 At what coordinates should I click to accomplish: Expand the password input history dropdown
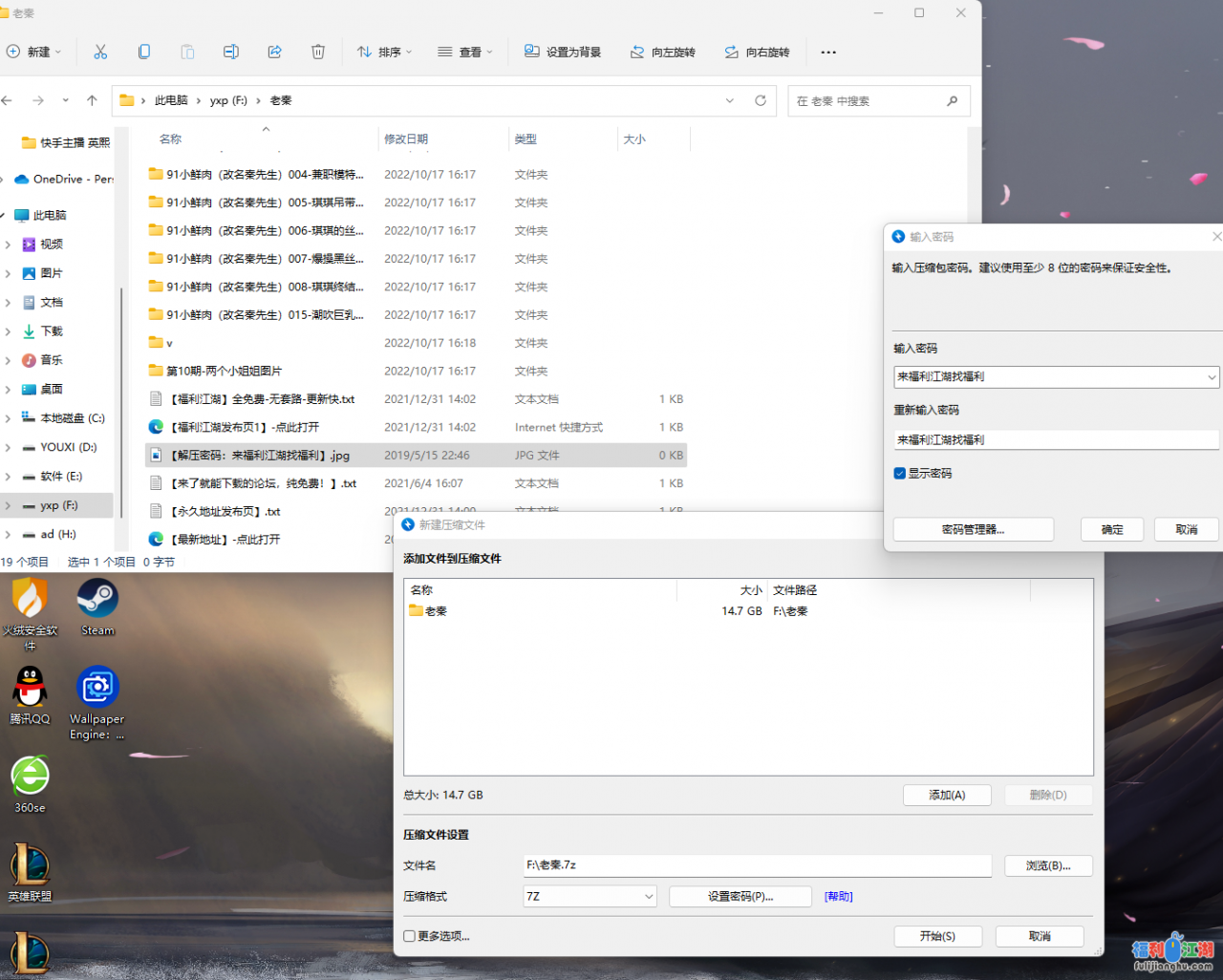click(x=1212, y=377)
